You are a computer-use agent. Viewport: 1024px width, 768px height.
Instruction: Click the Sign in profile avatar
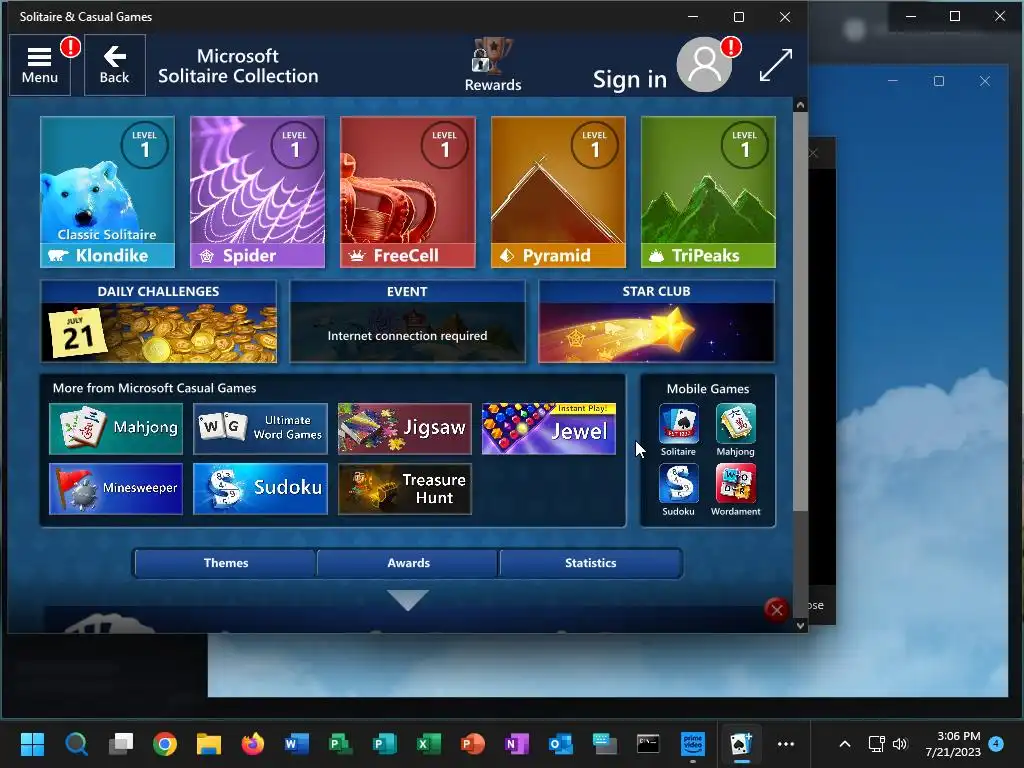pos(704,65)
